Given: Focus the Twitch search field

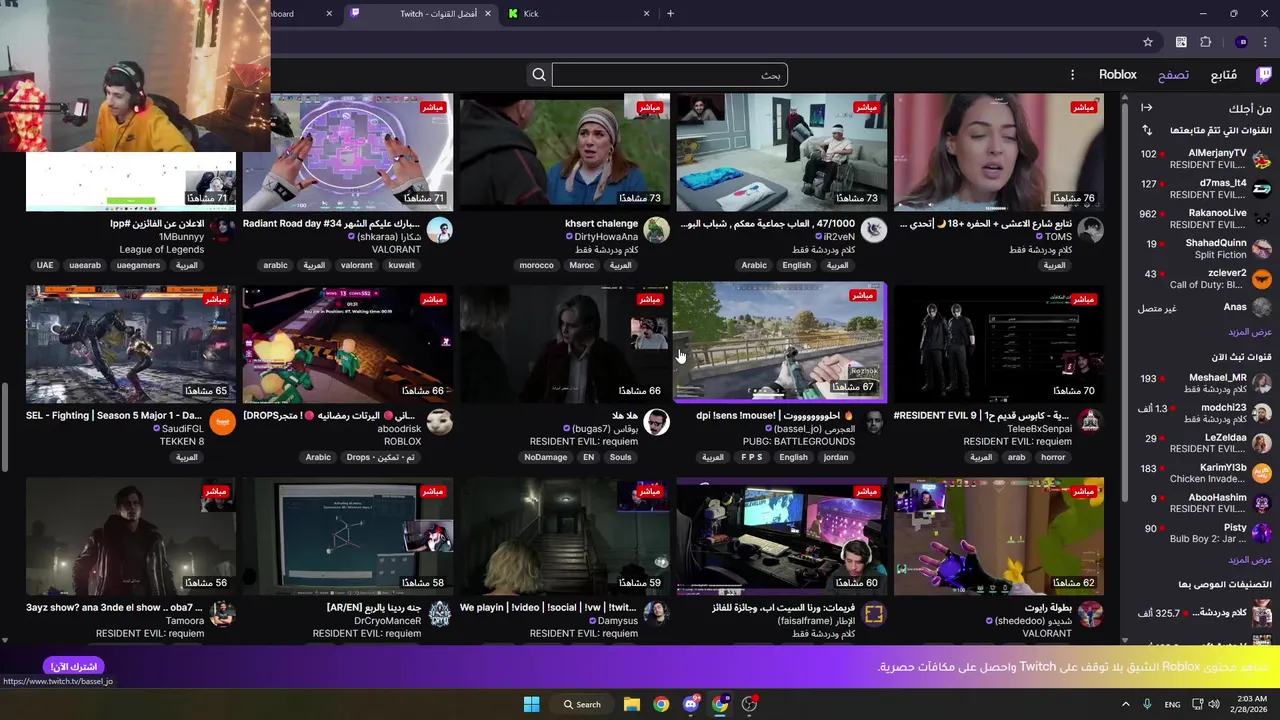Looking at the screenshot, I should coord(669,75).
